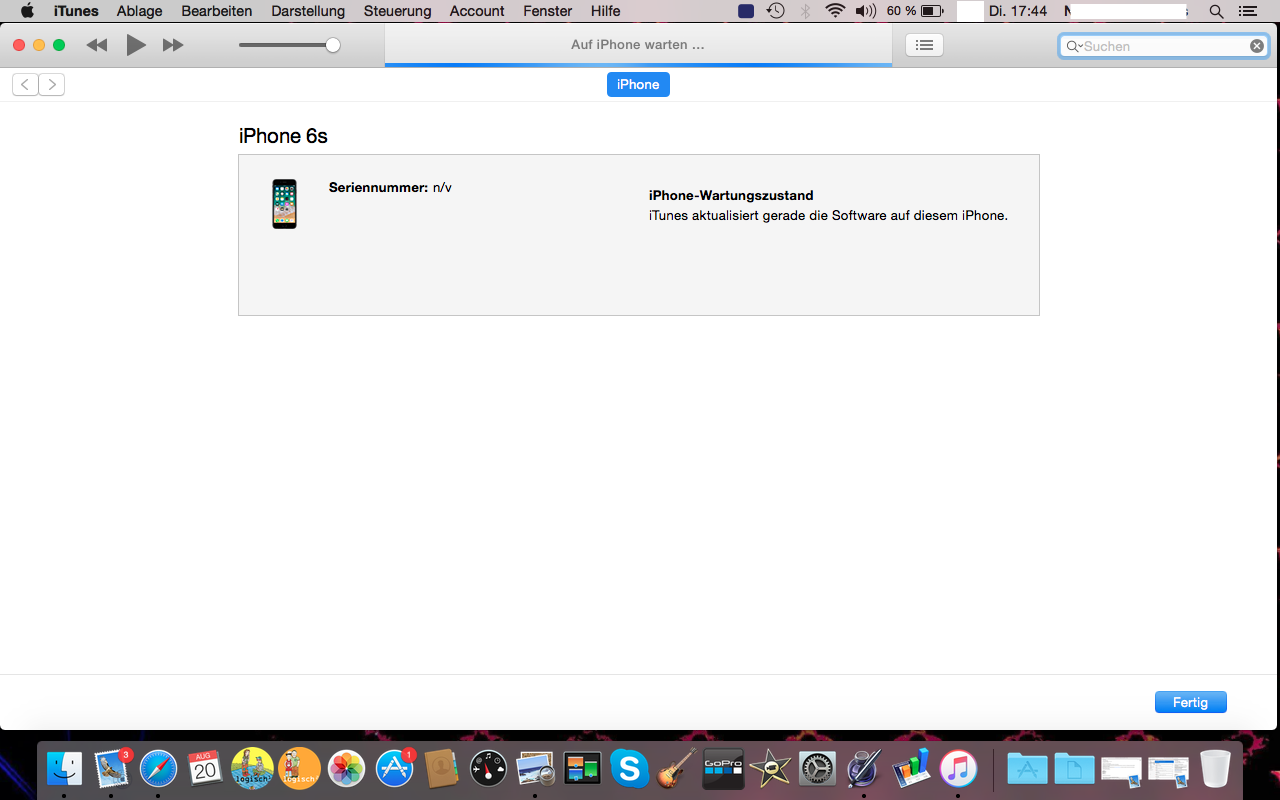Start playback with the Play button
Screen dimensions: 1280x800
coord(136,45)
